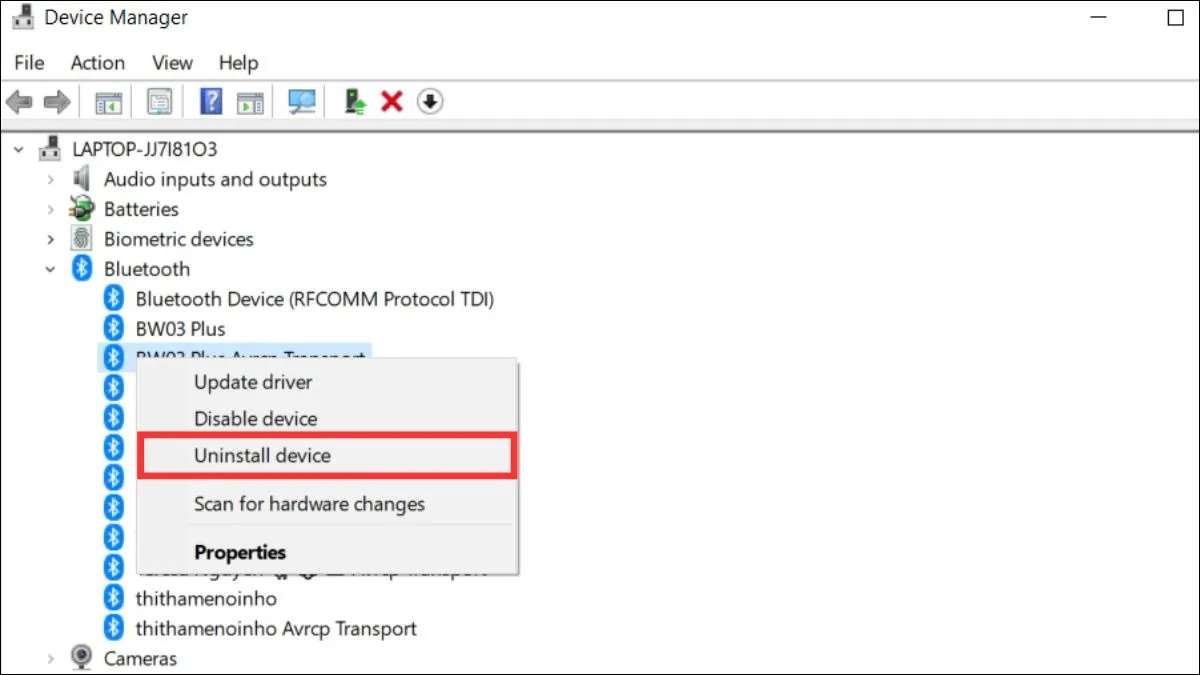Click the blue Help question mark icon
Image resolution: width=1200 pixels, height=675 pixels.
coord(211,102)
